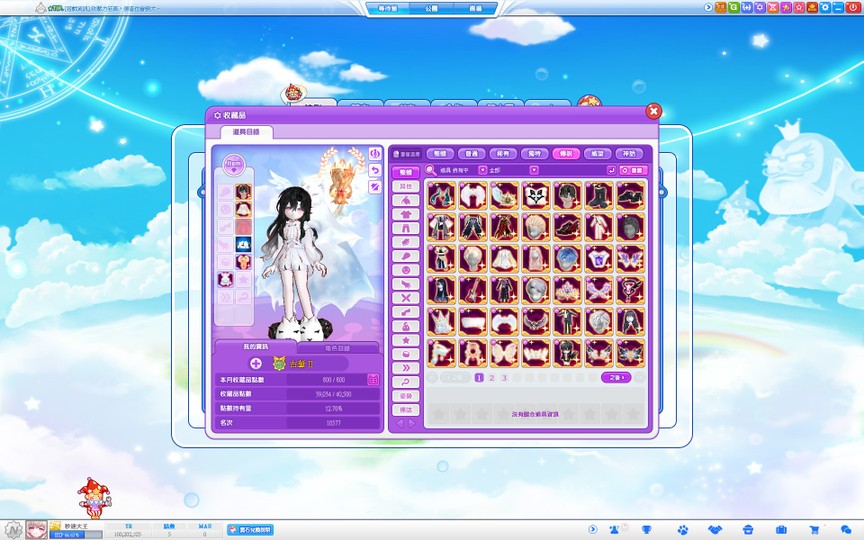
Task: Click the undo arrow beside character preview
Action: pos(375,170)
